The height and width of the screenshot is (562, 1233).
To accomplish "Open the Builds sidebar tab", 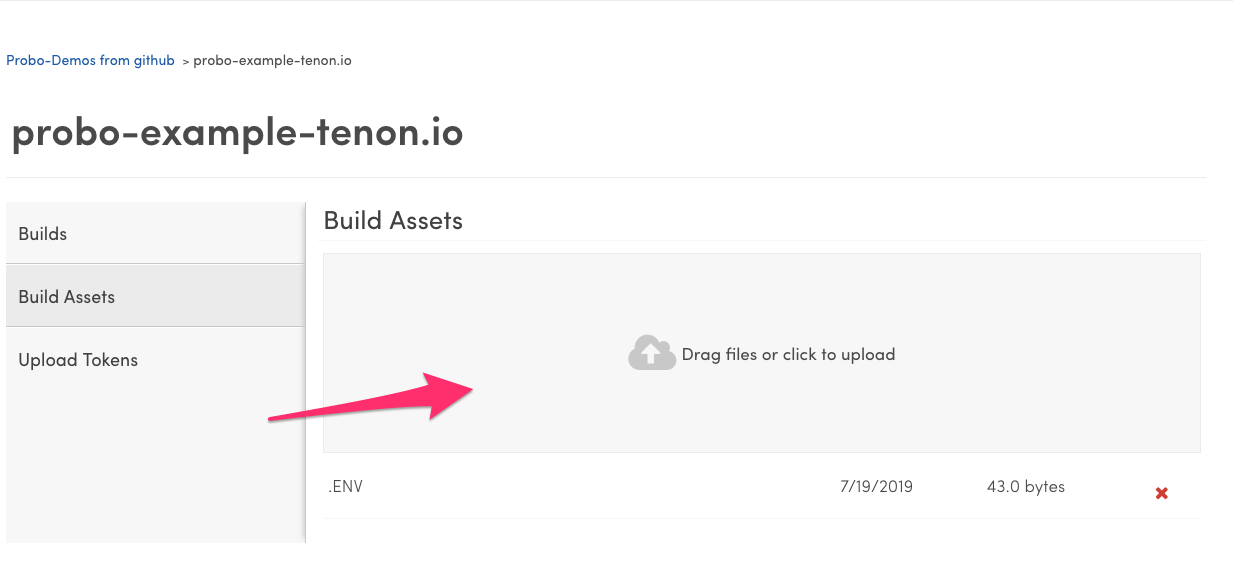I will coord(43,234).
